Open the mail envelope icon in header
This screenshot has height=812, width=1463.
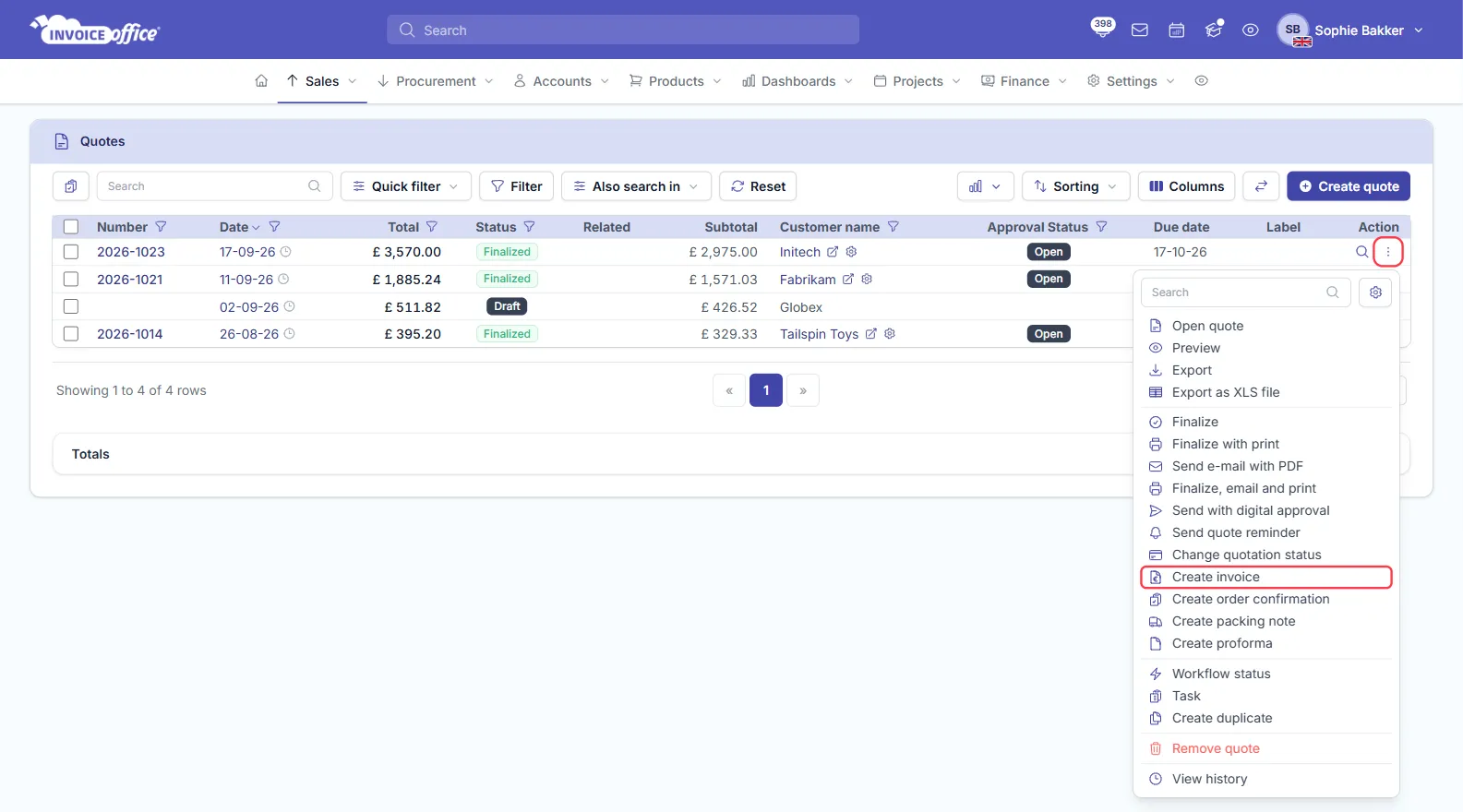[1140, 30]
